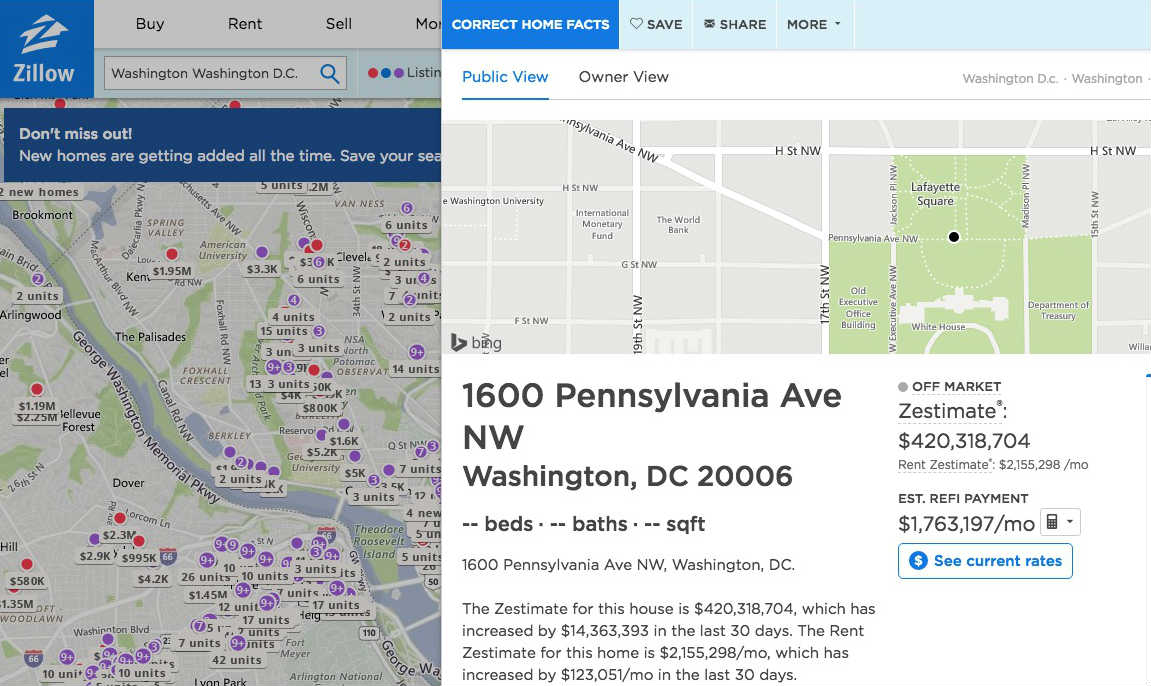Image resolution: width=1151 pixels, height=686 pixels.
Task: Expand the MORE dropdown menu
Action: coord(813,24)
